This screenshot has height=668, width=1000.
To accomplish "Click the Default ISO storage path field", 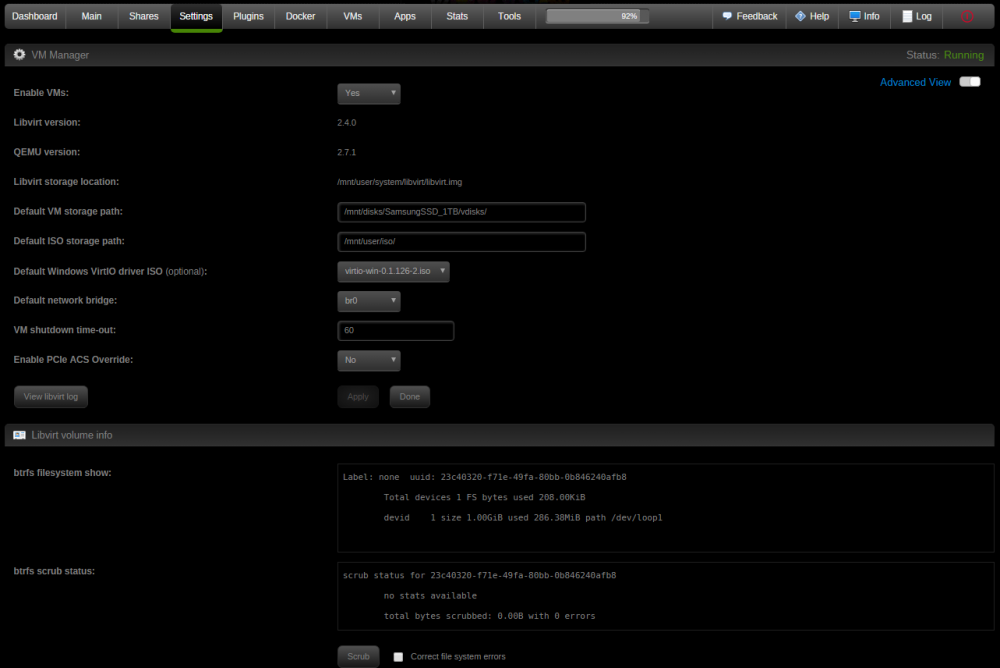I will [x=461, y=242].
